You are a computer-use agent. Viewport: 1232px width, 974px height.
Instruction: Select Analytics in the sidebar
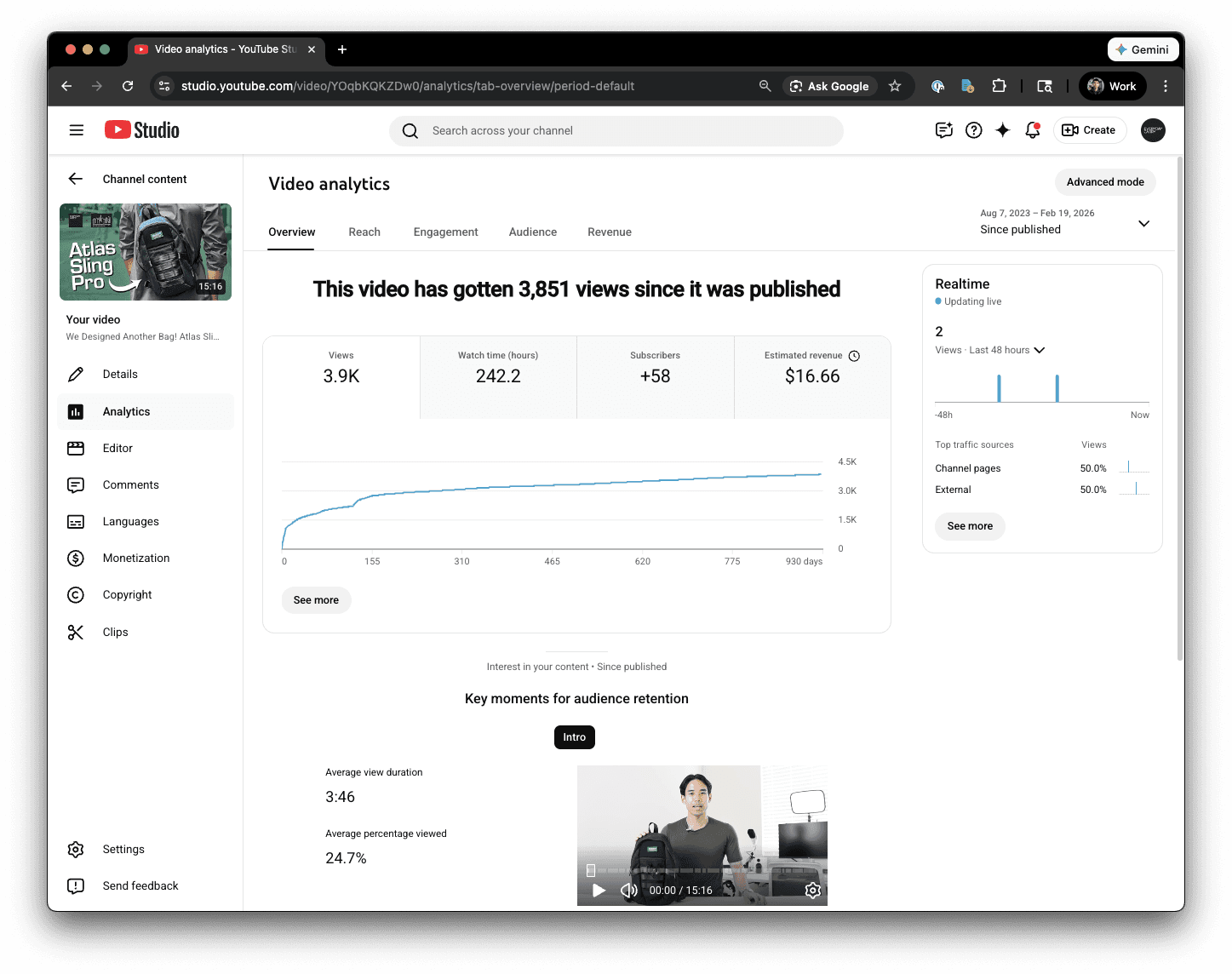coord(146,412)
